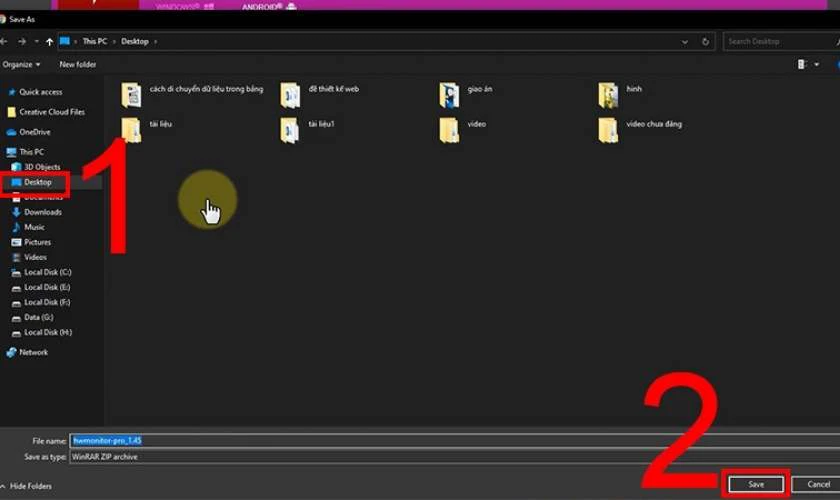840x500 pixels.
Task: Click 'New folder' in the toolbar
Action: point(78,64)
